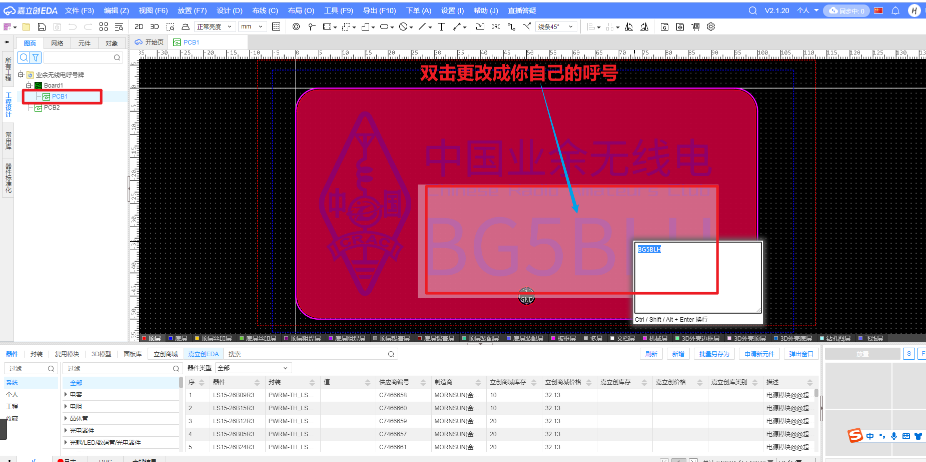Image resolution: width=926 pixels, height=462 pixels.
Task: Switch to 2D view mode
Action: 139,27
